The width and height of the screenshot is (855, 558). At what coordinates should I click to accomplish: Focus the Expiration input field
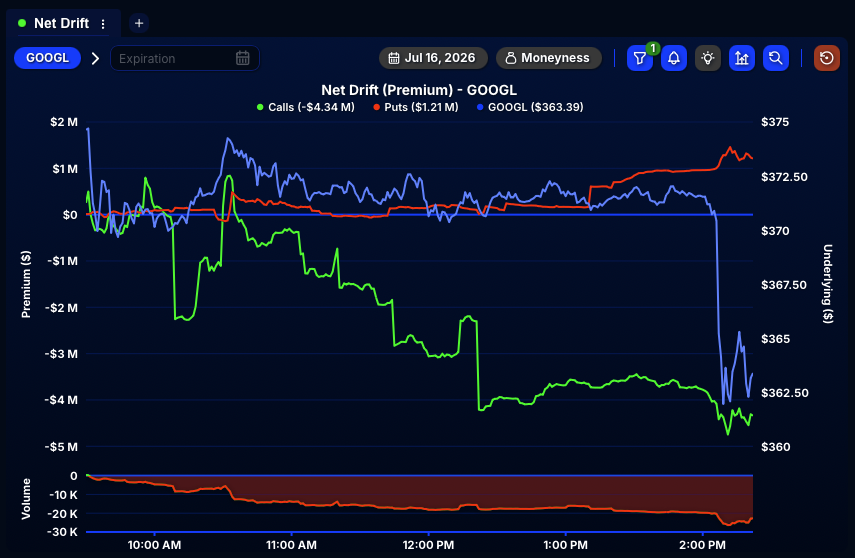[185, 58]
